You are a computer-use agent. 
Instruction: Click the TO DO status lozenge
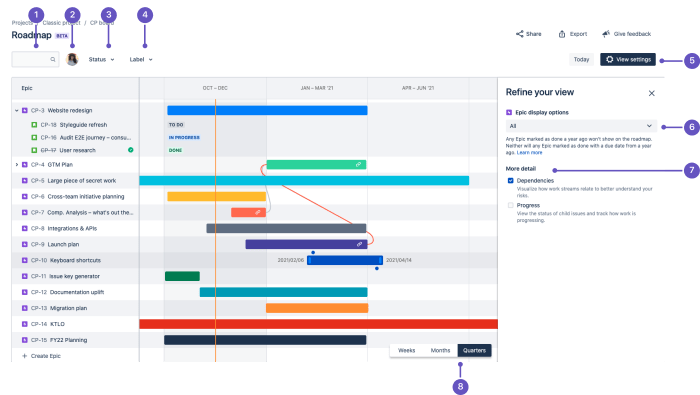point(176,125)
